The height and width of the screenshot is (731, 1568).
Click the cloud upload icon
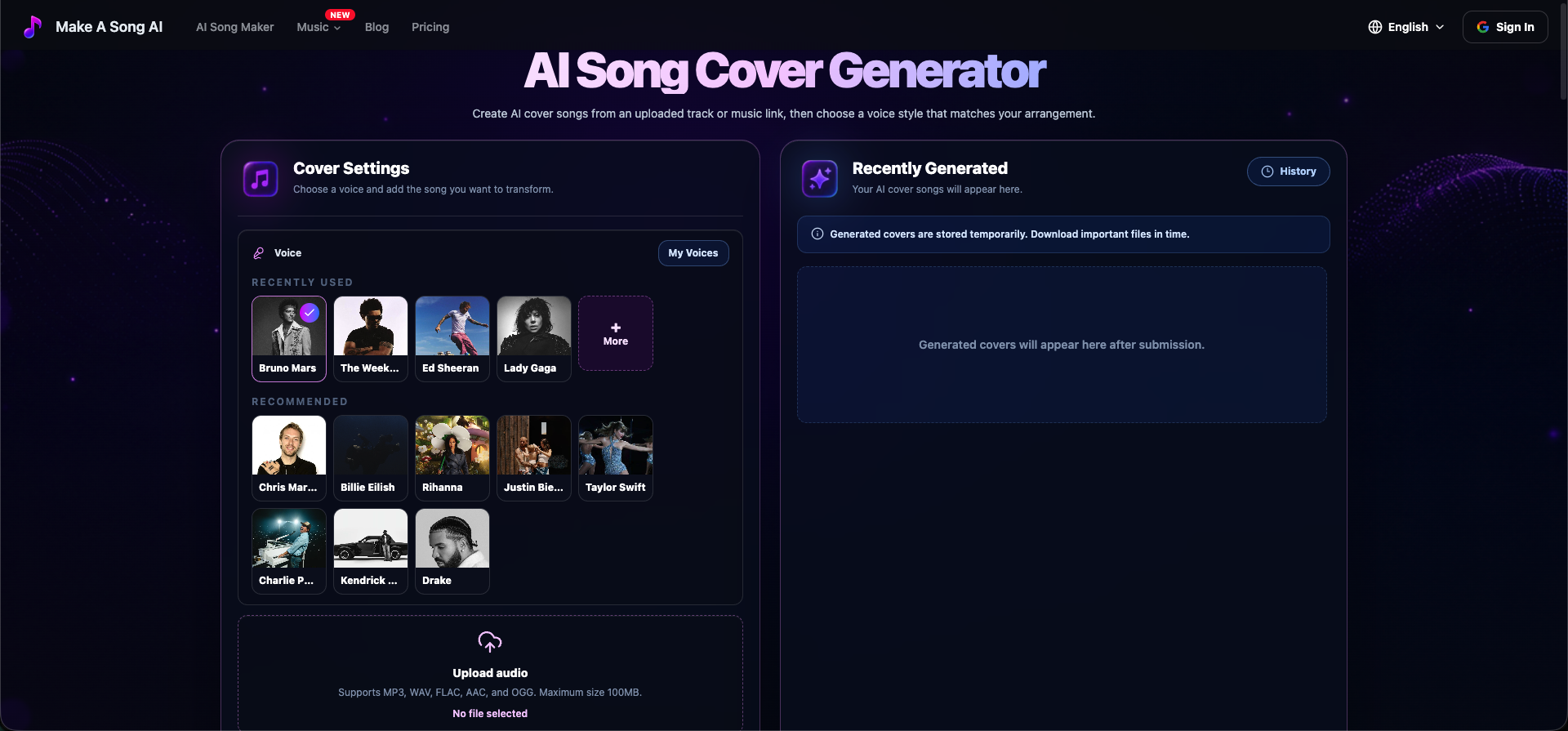[490, 642]
